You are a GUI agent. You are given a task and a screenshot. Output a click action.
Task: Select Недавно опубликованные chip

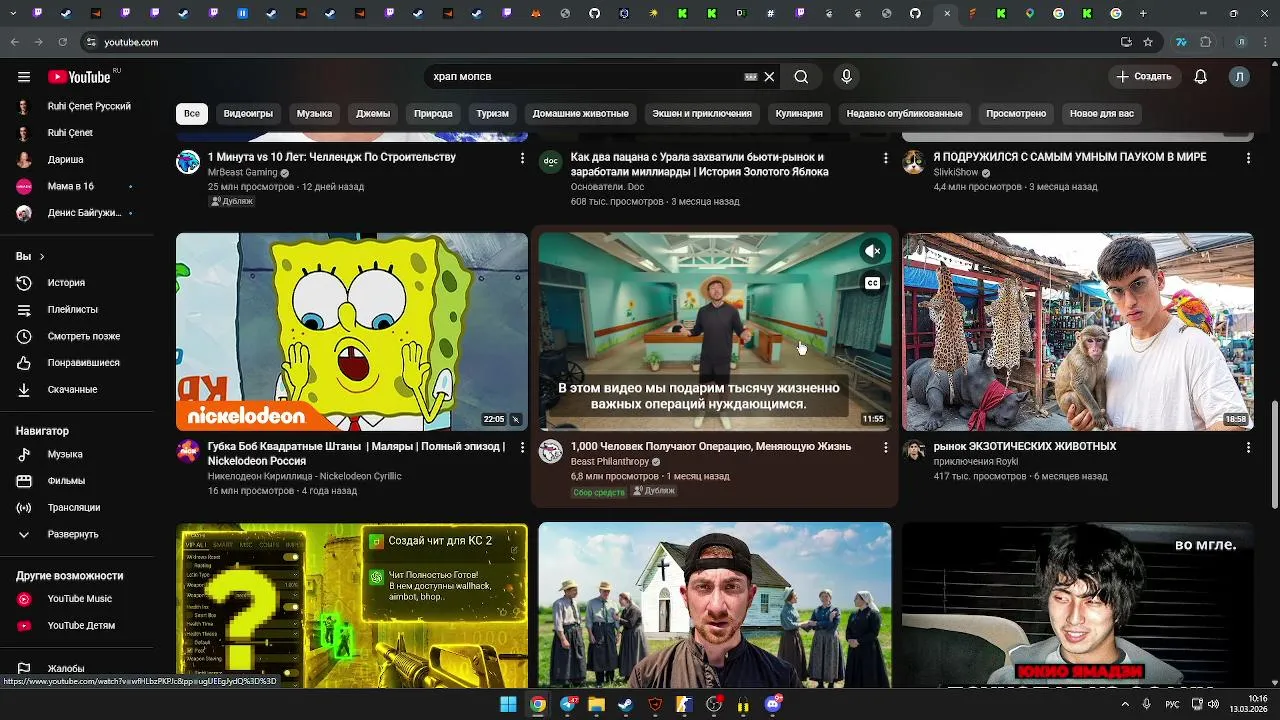pos(904,113)
